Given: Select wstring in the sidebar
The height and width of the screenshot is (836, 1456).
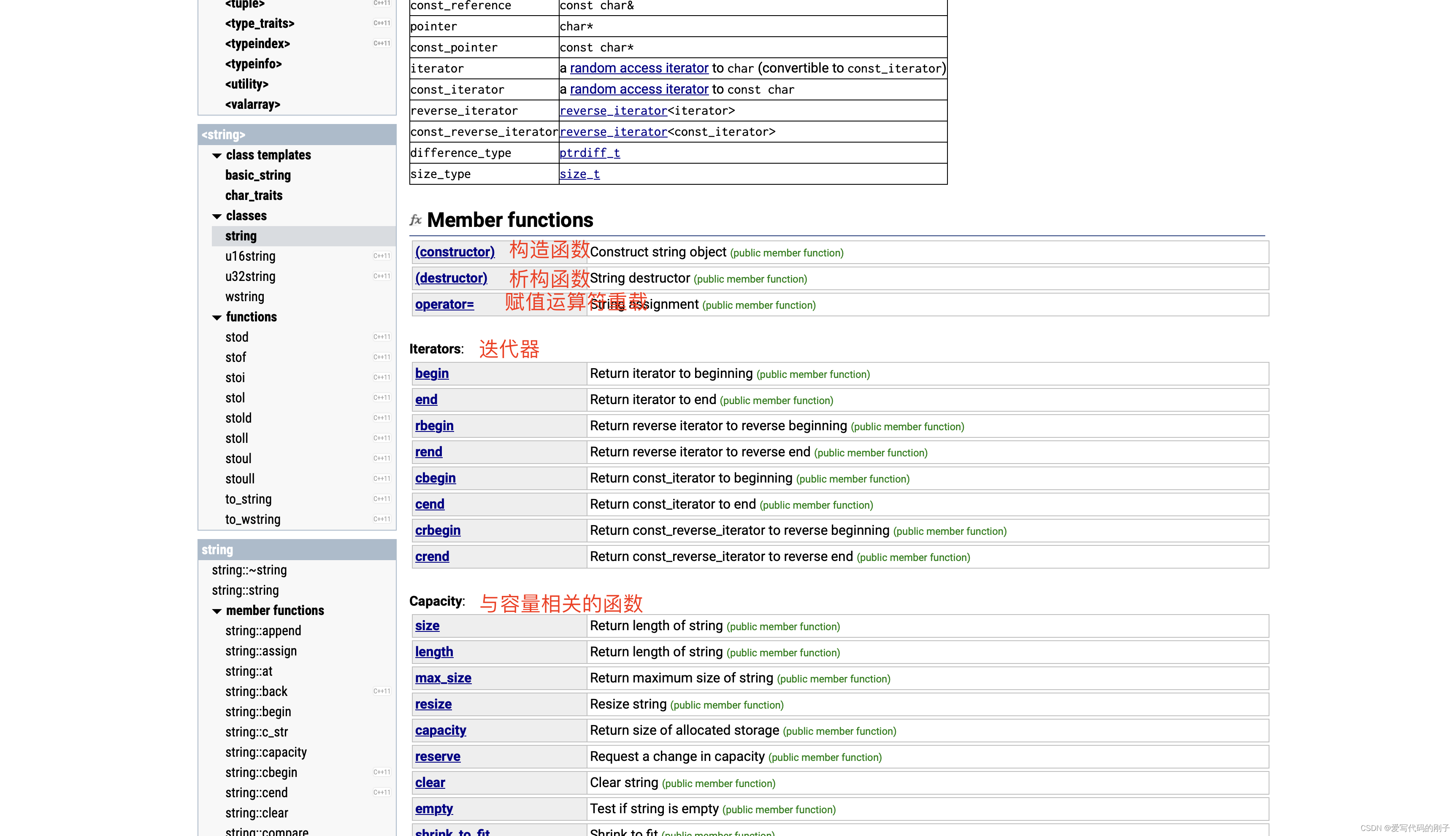Looking at the screenshot, I should (x=245, y=297).
